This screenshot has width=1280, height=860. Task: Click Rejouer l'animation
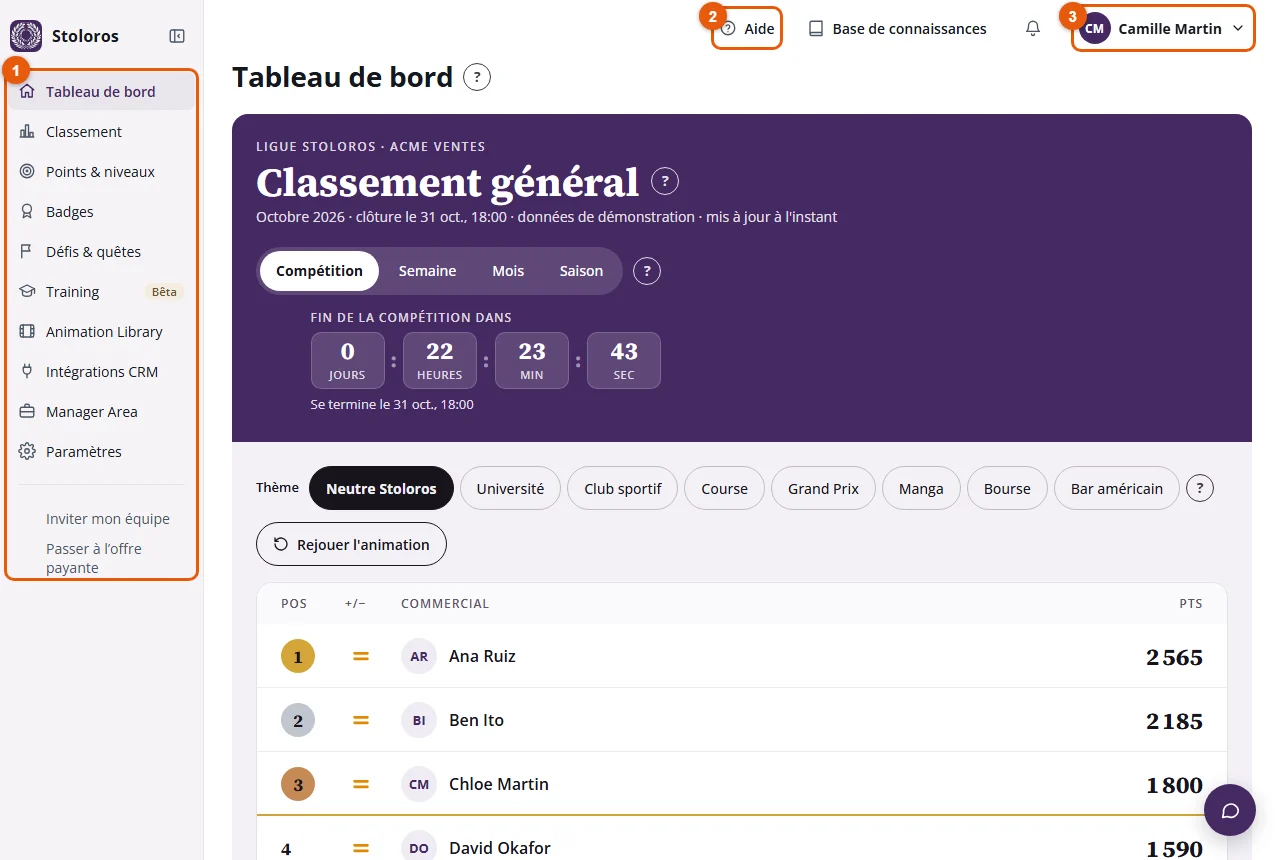point(351,545)
